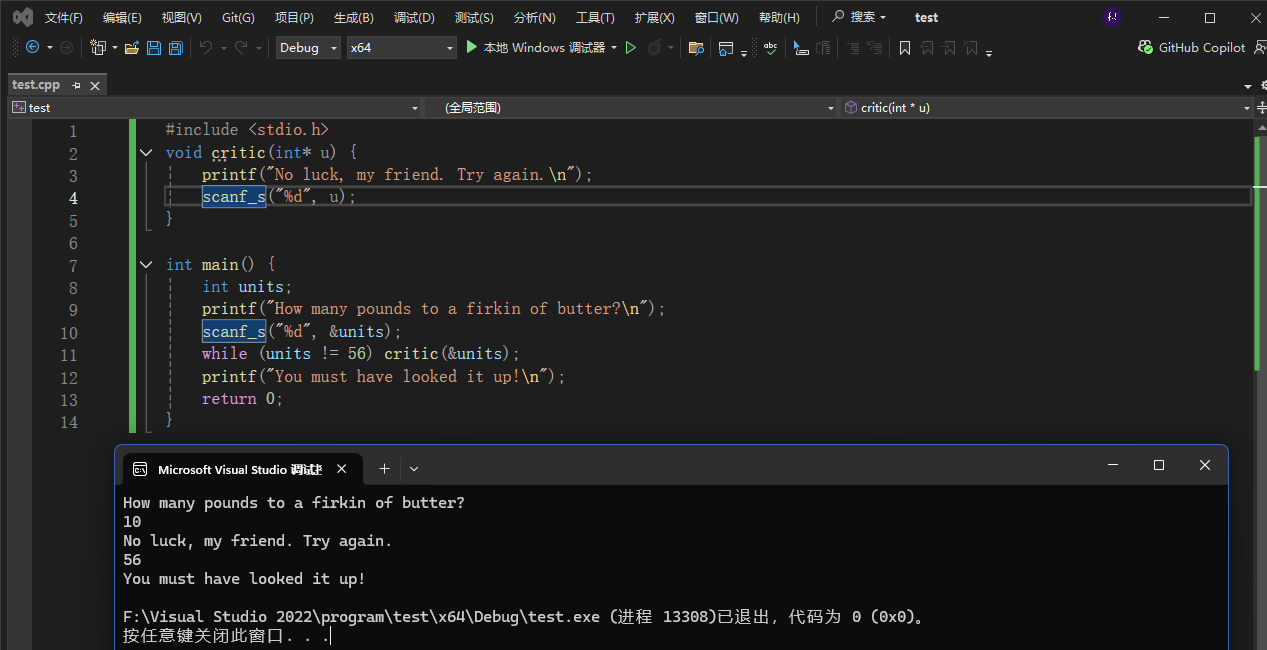Open the new project dropdown arrow
Screen dimensions: 1267x650
[114, 47]
